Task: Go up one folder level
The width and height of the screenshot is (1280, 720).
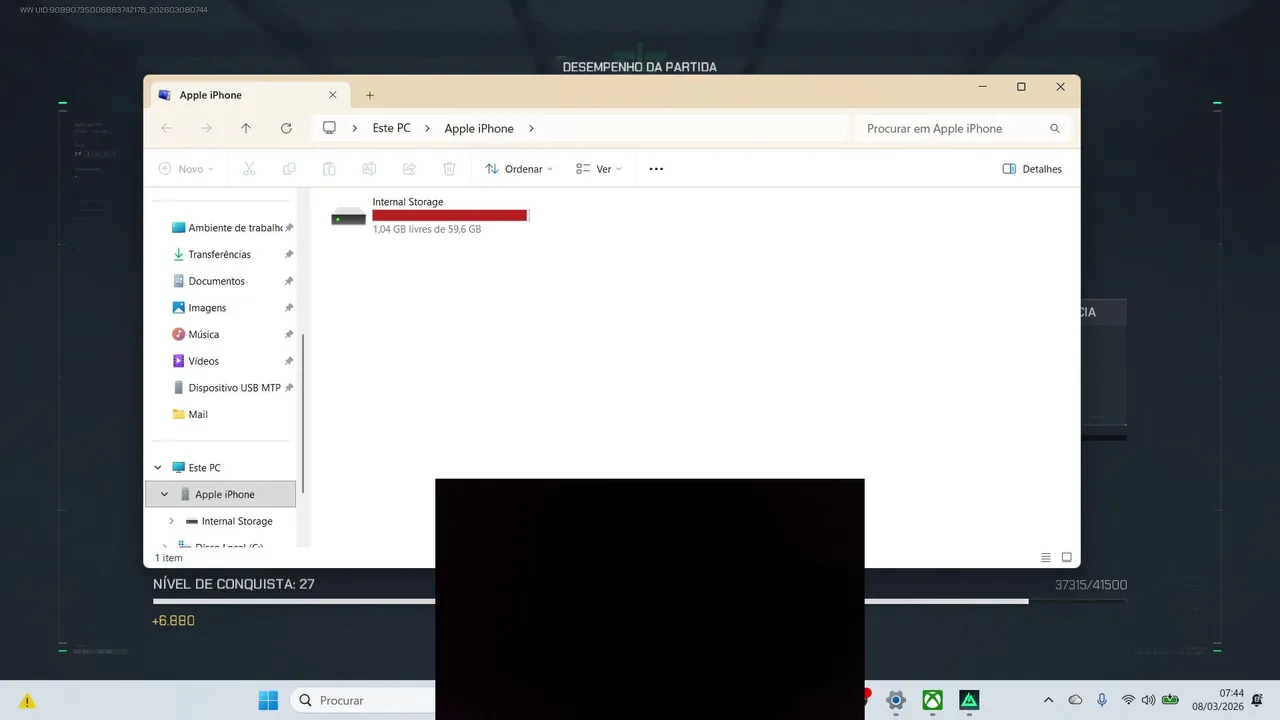Action: [x=246, y=128]
